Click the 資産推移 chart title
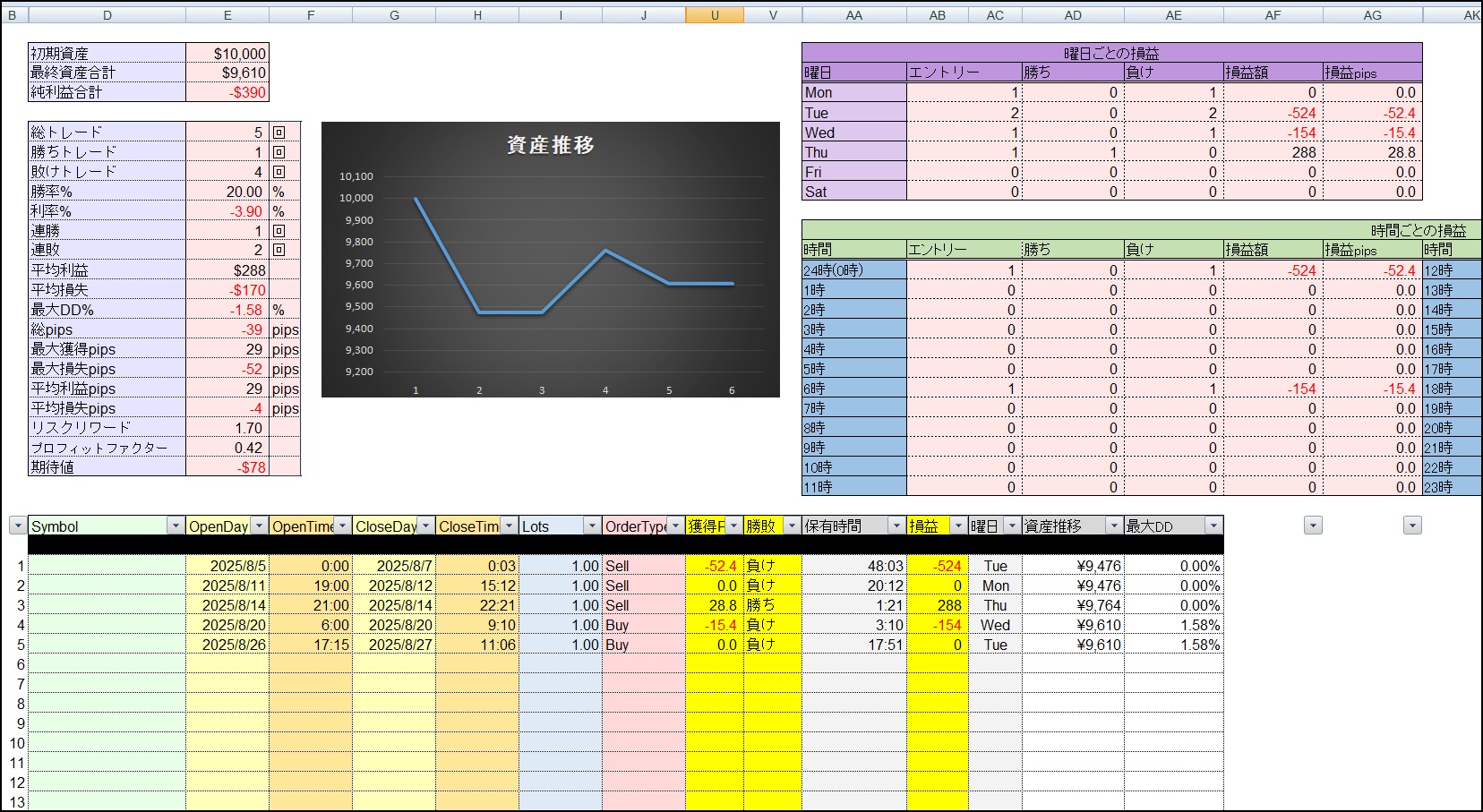Screen dimensions: 1483x812 pyautogui.click(x=550, y=145)
